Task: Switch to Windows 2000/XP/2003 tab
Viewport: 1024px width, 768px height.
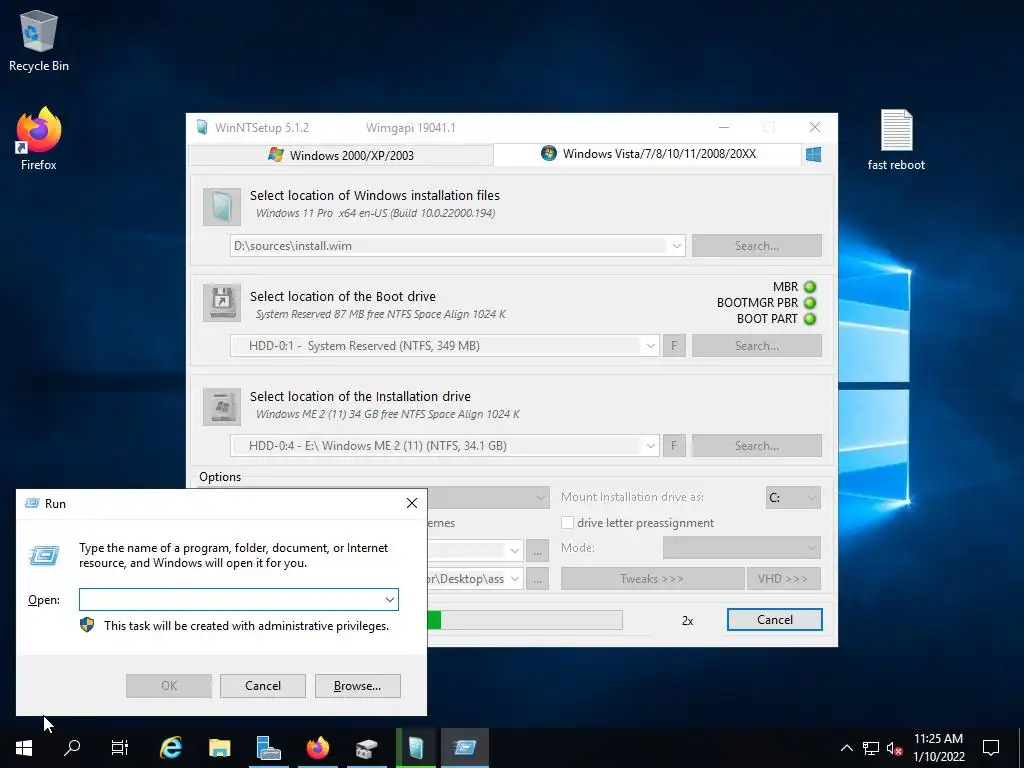Action: coord(341,155)
